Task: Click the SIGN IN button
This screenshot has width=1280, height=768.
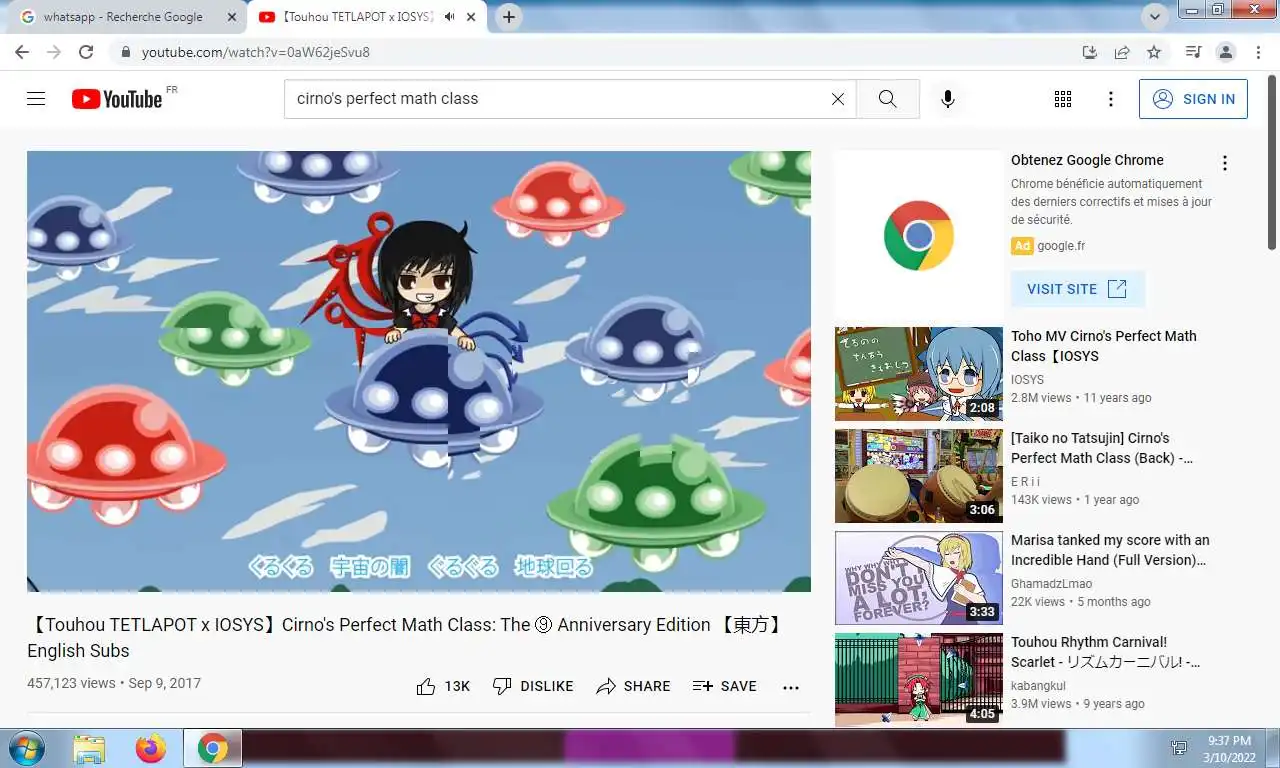Action: (1193, 99)
